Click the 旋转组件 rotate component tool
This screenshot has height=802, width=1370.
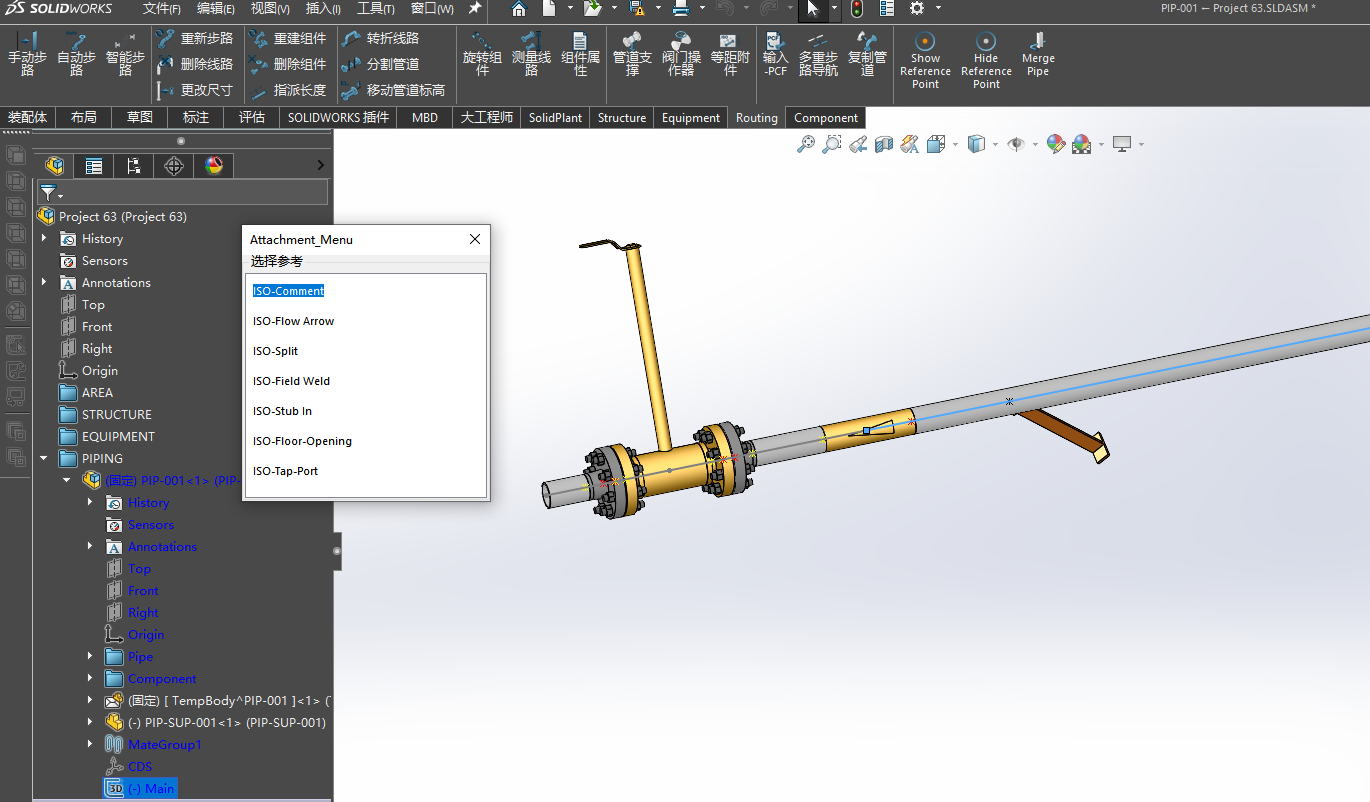(x=482, y=55)
